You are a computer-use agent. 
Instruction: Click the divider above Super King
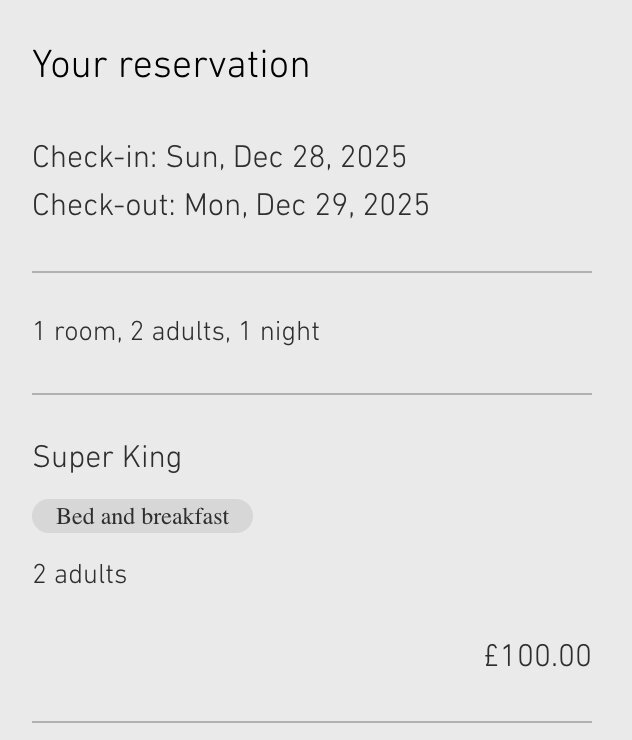(312, 394)
